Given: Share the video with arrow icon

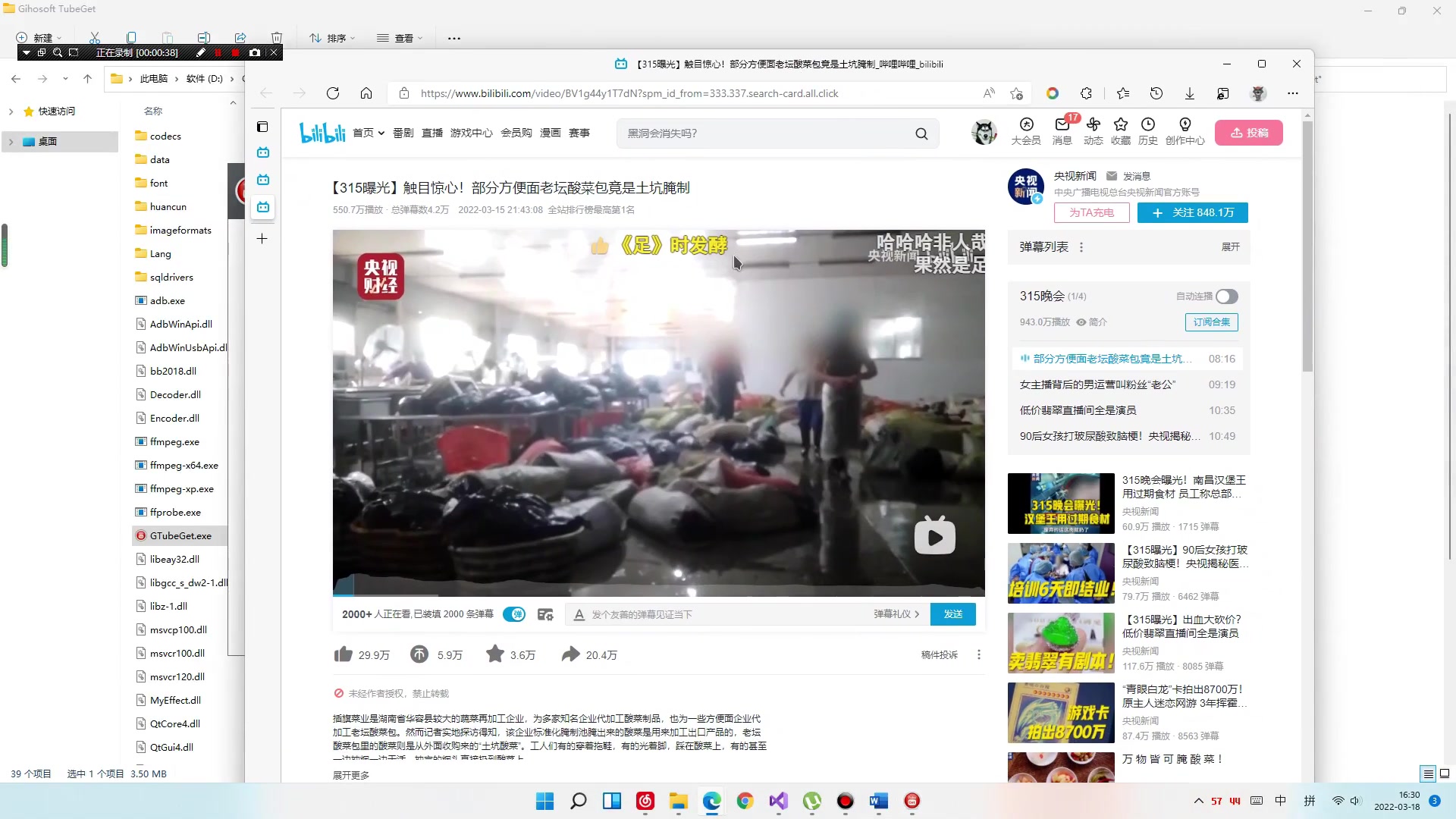Looking at the screenshot, I should coord(570,654).
